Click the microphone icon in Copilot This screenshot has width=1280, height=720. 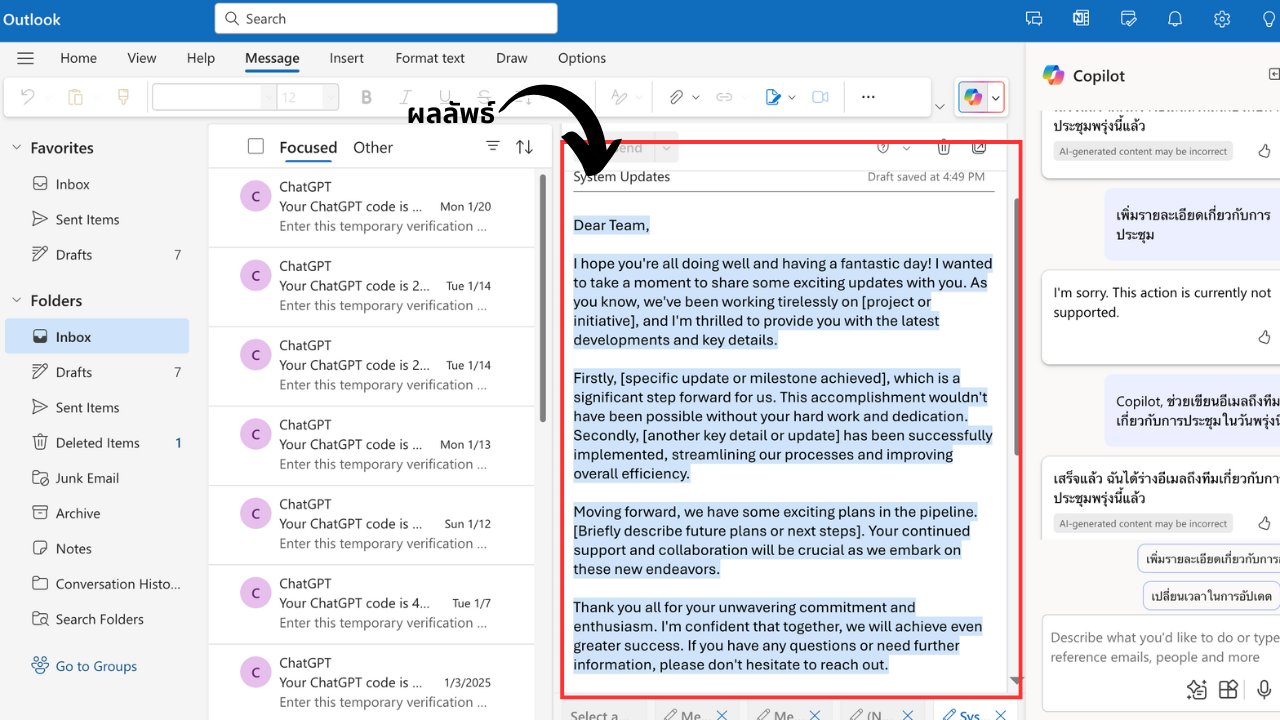click(x=1264, y=689)
